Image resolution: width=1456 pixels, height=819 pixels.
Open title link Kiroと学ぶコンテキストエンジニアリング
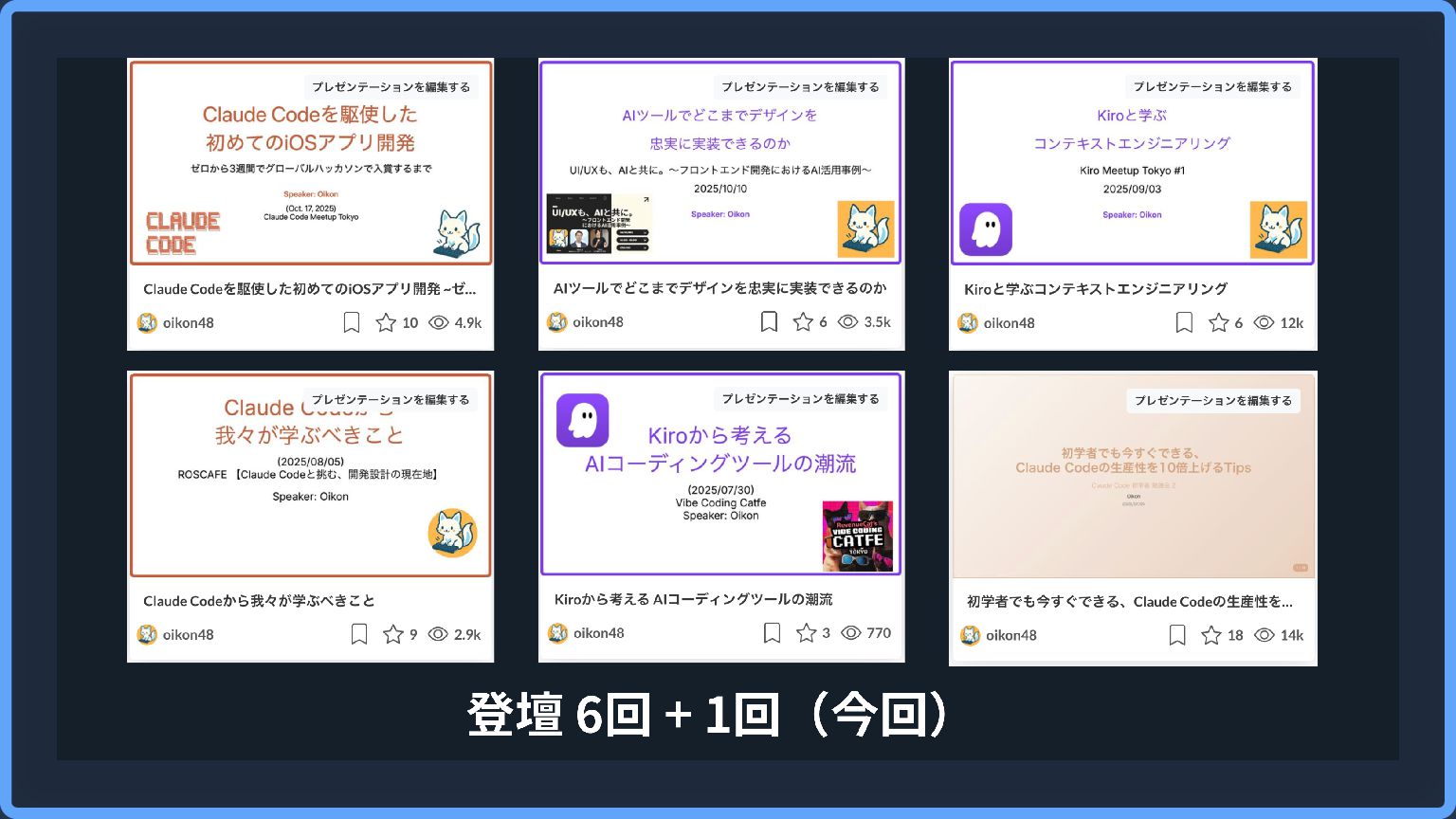pos(1096,289)
